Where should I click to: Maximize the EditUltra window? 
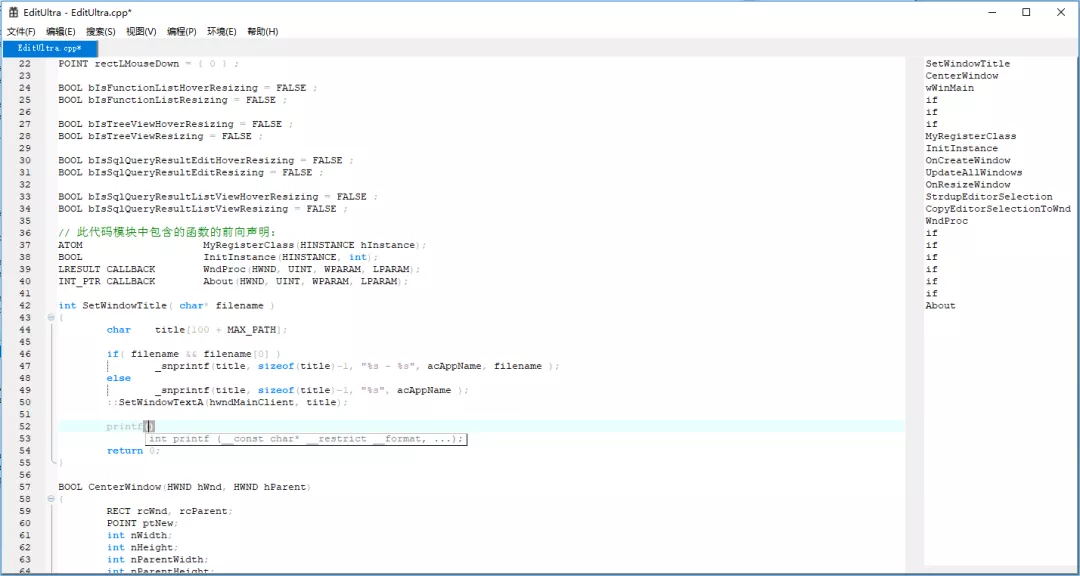coord(1026,12)
